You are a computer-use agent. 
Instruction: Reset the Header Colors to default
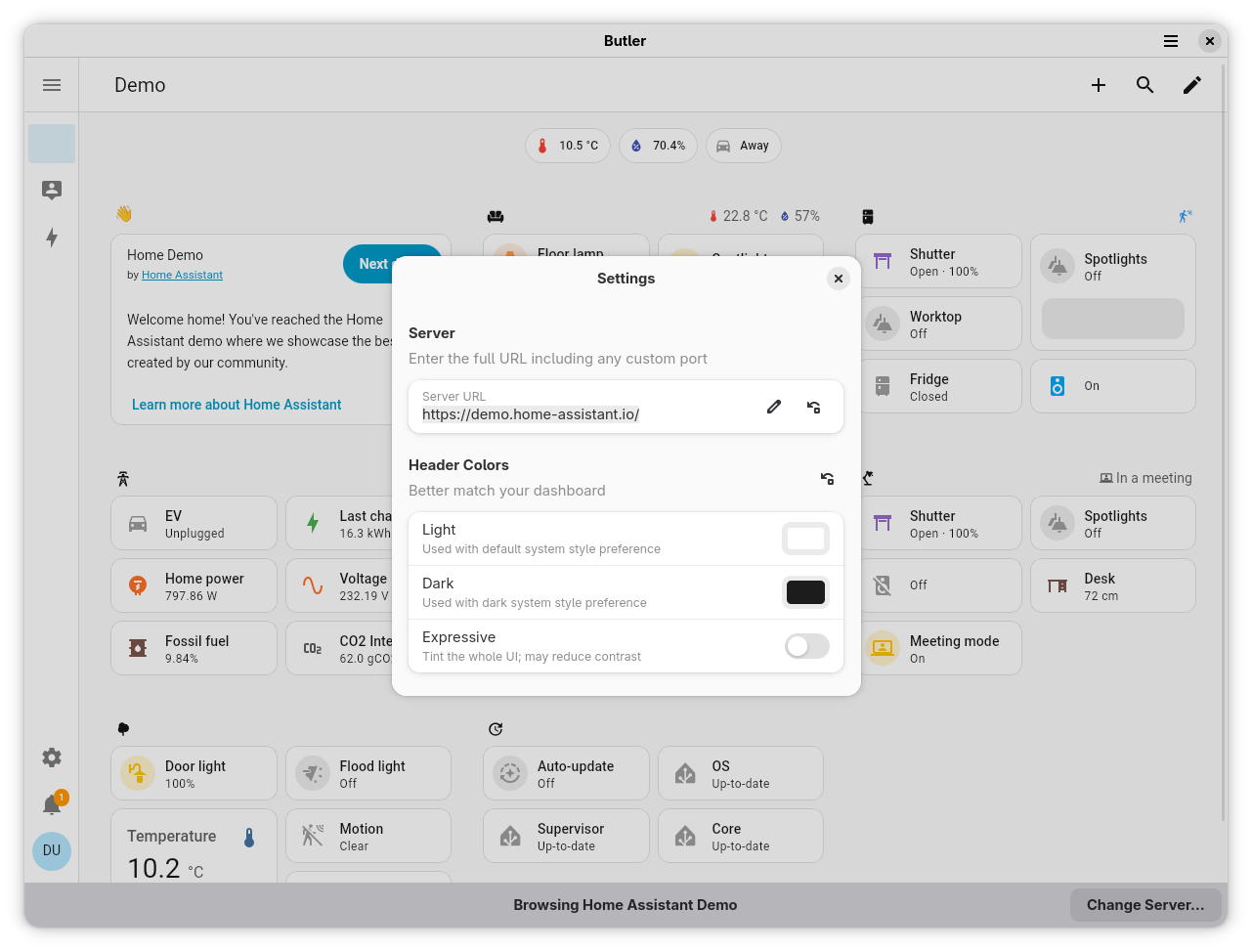827,478
